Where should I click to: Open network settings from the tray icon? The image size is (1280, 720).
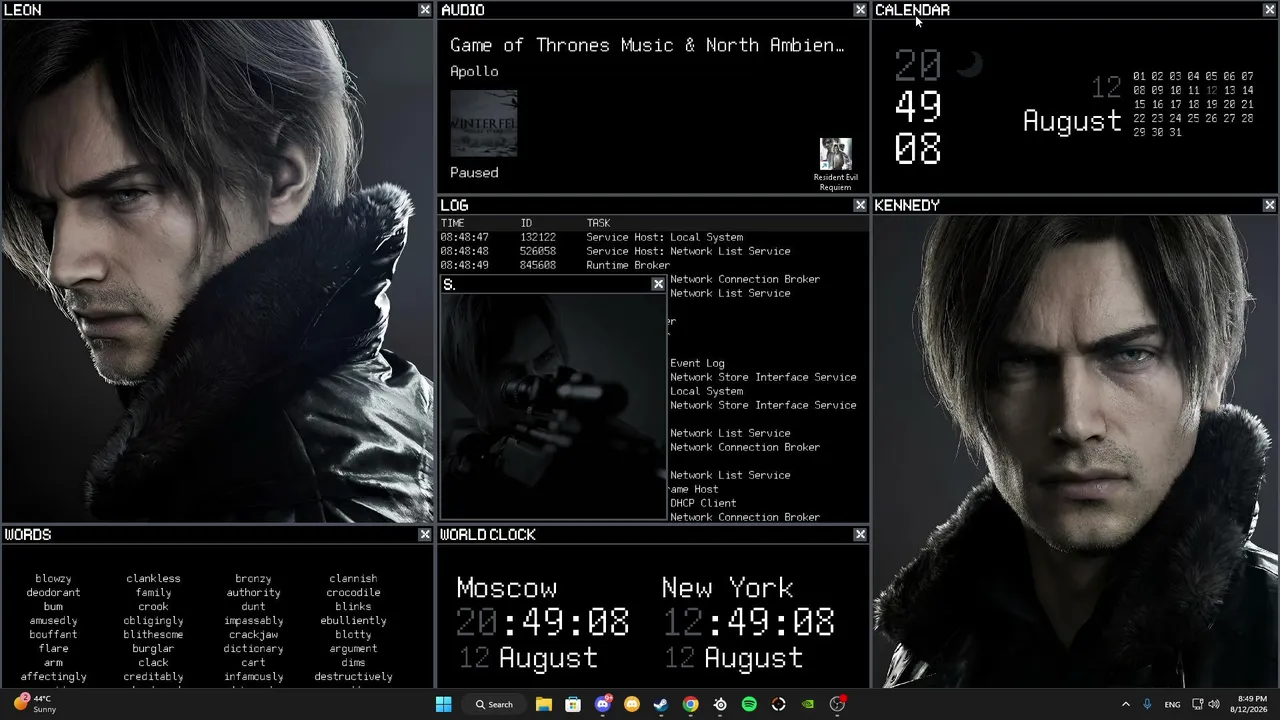[1198, 704]
